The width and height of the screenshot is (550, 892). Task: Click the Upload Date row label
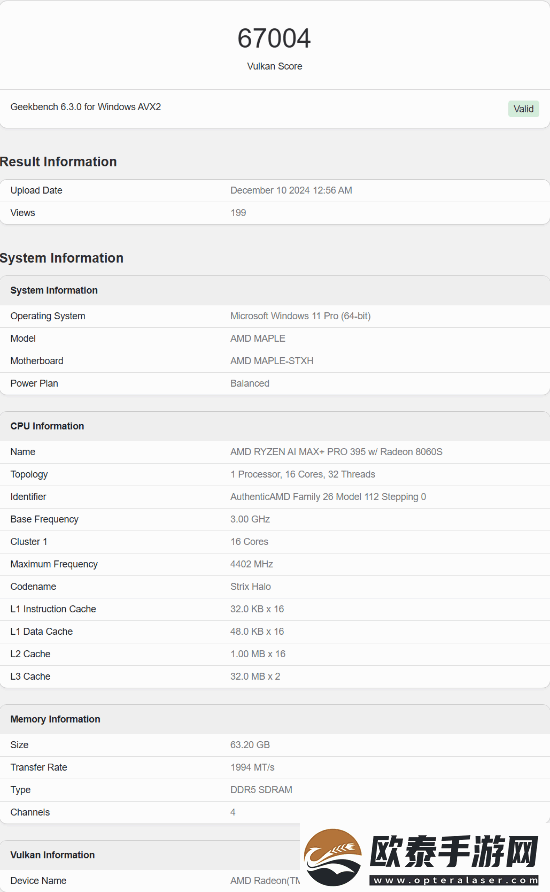click(x=36, y=191)
